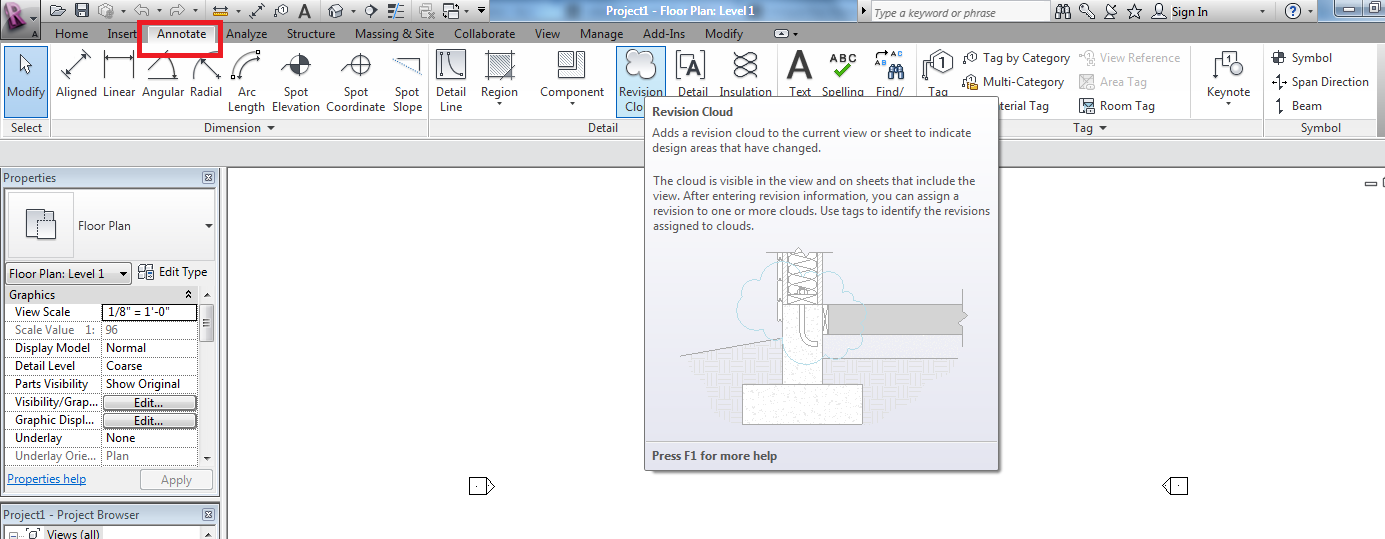Run the Spelling check
Image resolution: width=1385 pixels, height=539 pixels.
click(843, 73)
